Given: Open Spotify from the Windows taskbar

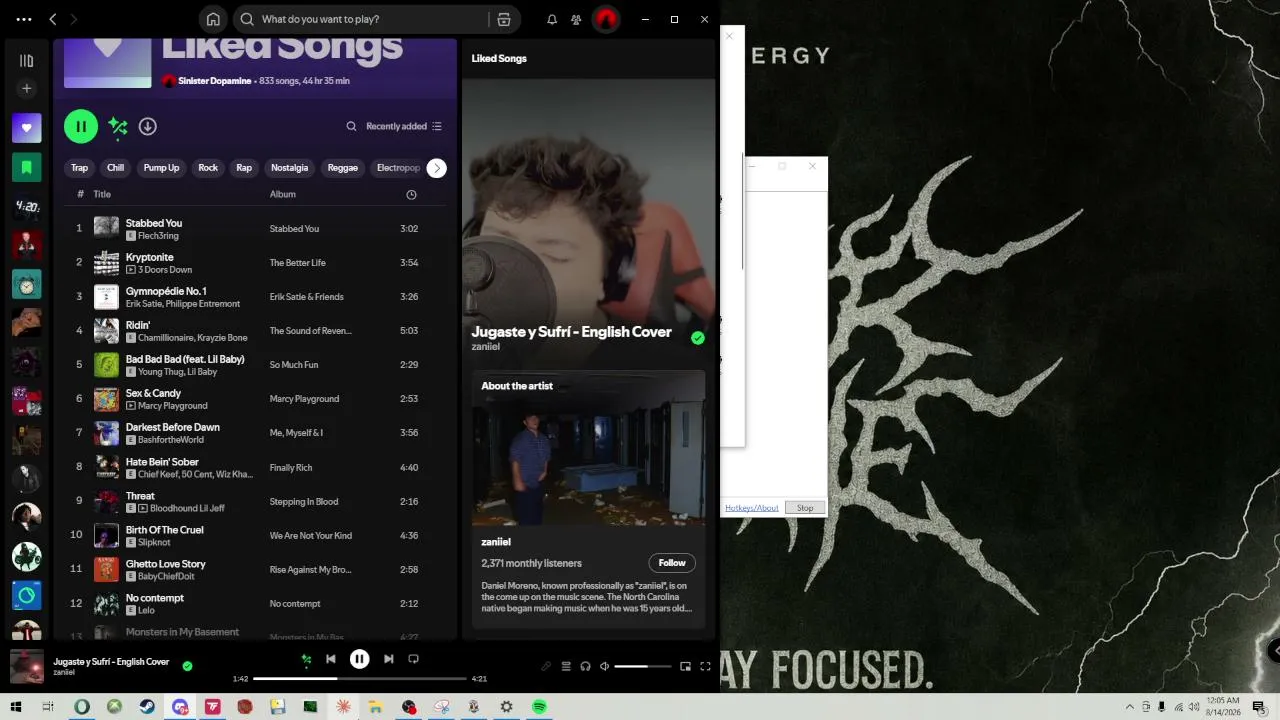Looking at the screenshot, I should [x=539, y=707].
